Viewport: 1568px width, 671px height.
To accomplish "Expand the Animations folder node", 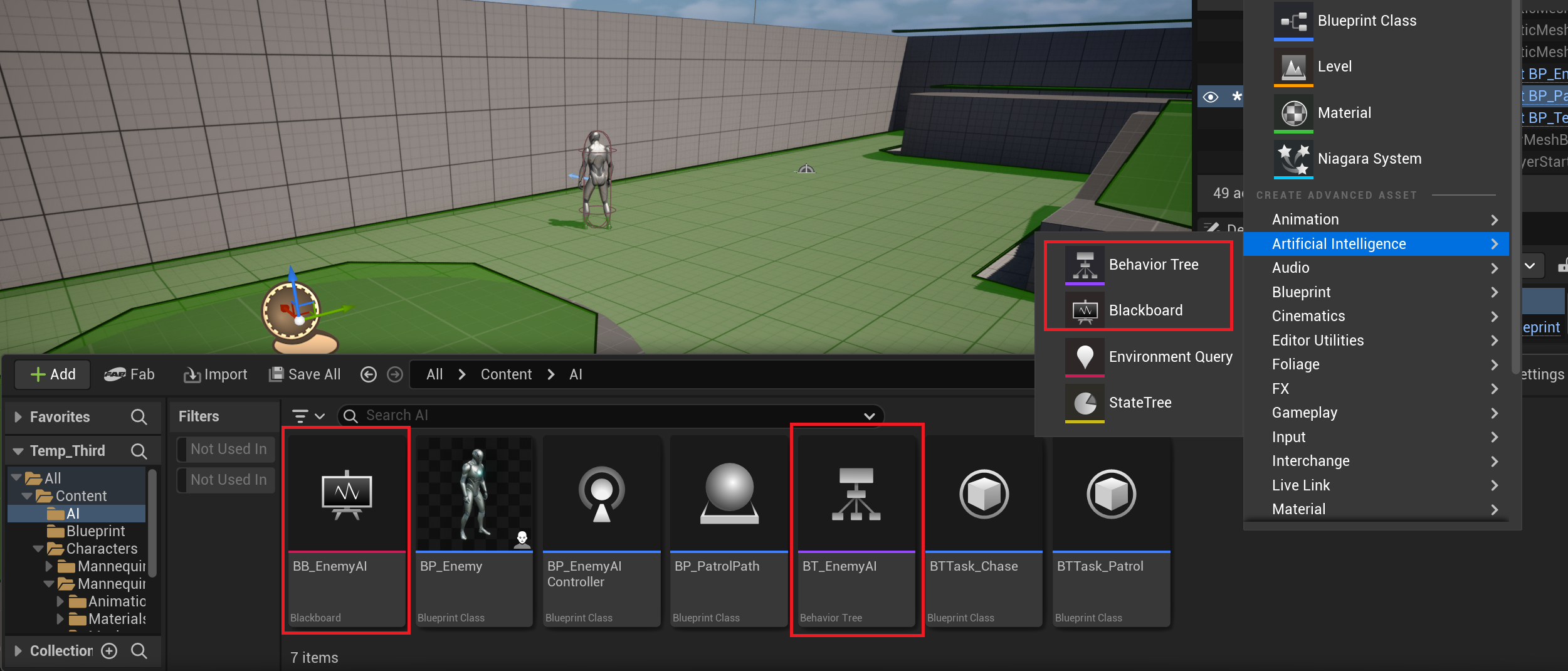I will (x=60, y=601).
